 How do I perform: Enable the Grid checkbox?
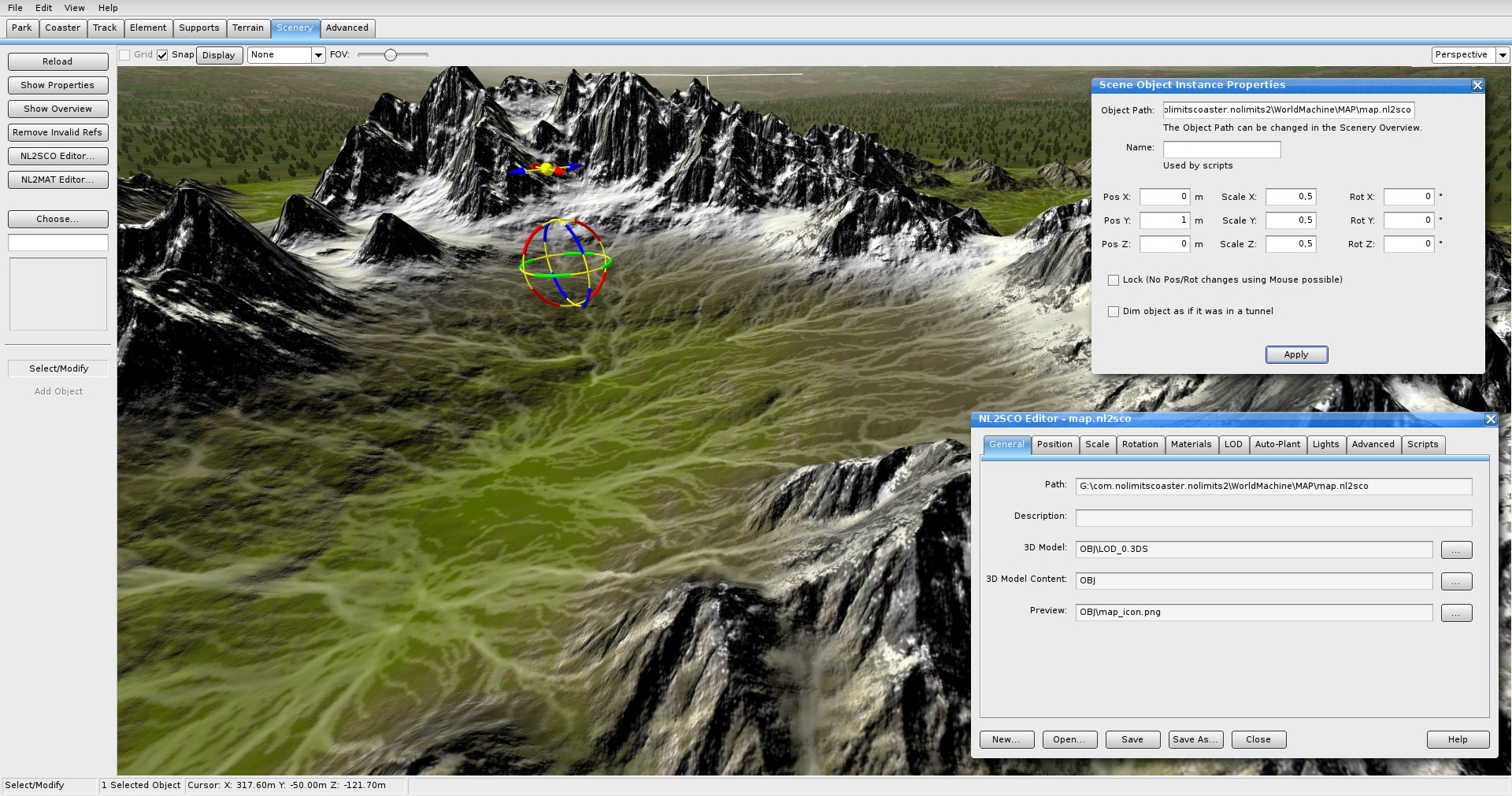(124, 54)
